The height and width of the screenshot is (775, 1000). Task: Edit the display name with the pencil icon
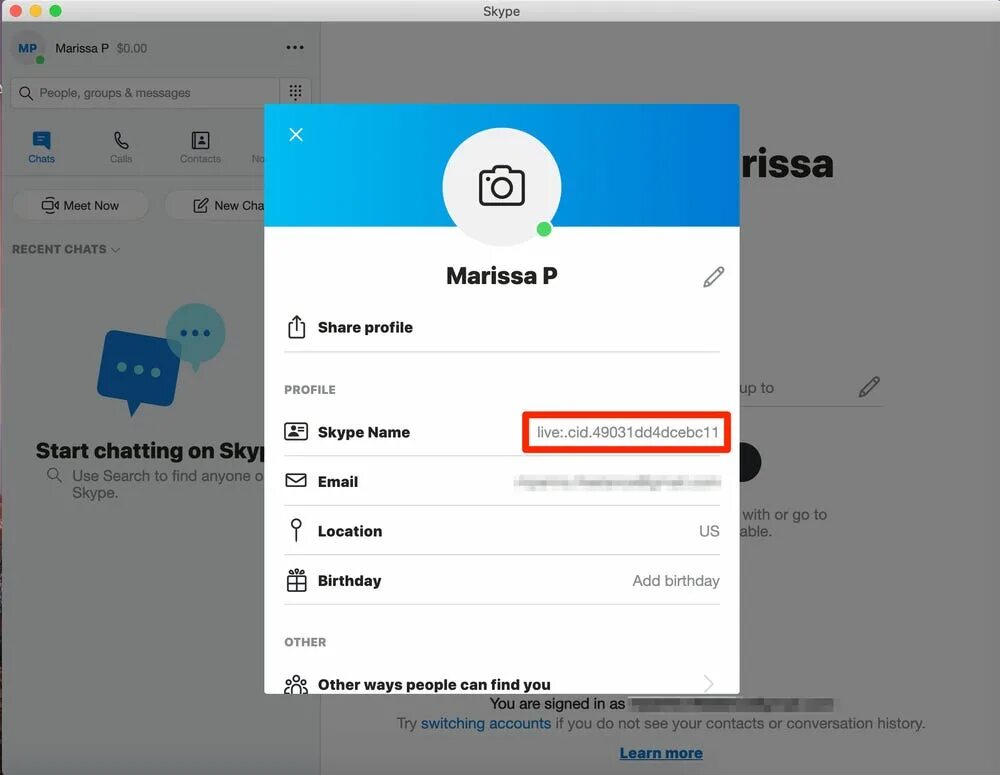[x=713, y=277]
